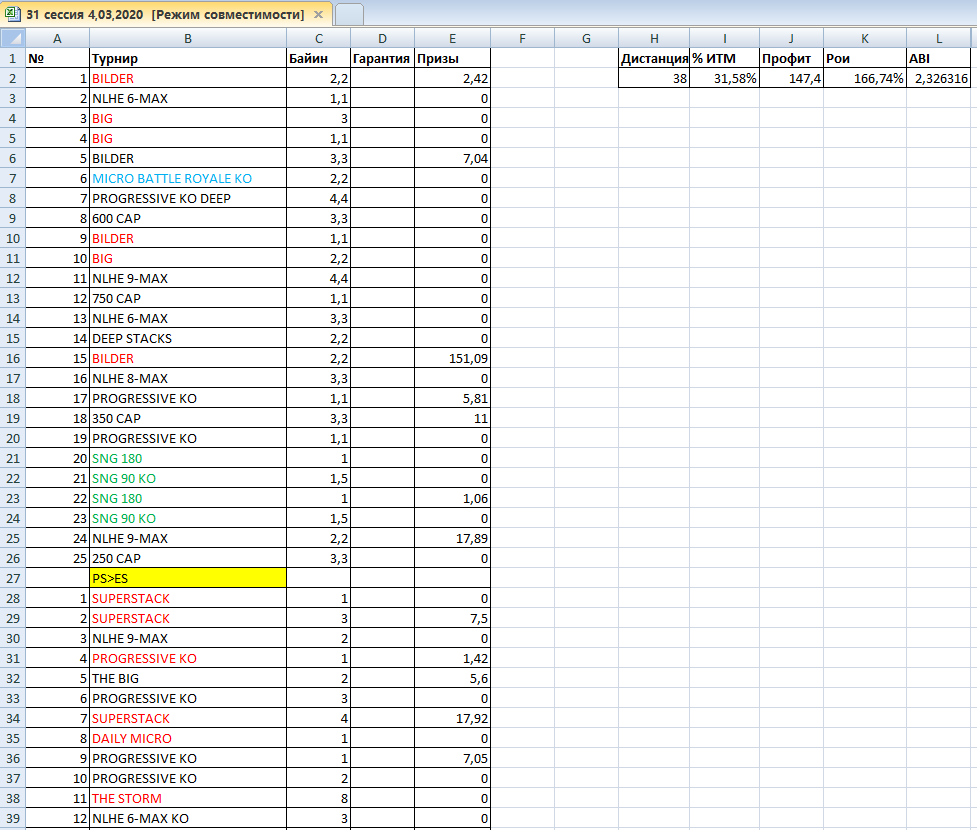977x830 pixels.
Task: Select row 27 header
Action: pos(12,578)
